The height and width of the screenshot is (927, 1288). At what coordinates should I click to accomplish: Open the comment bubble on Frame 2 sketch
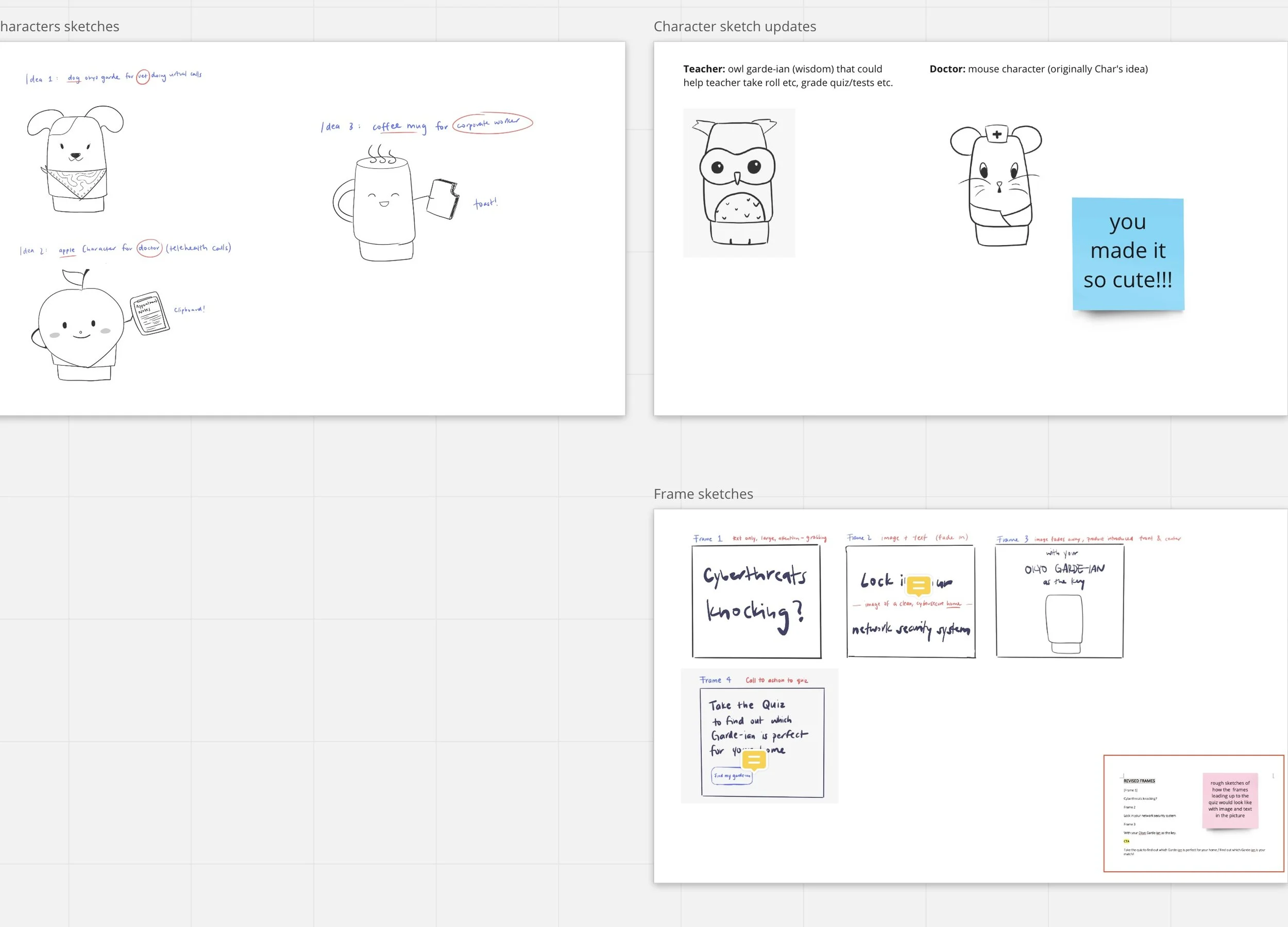(918, 585)
